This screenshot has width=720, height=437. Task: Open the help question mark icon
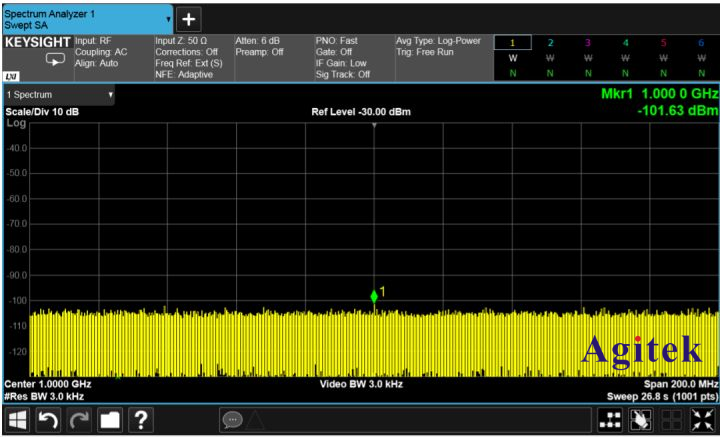click(x=141, y=421)
